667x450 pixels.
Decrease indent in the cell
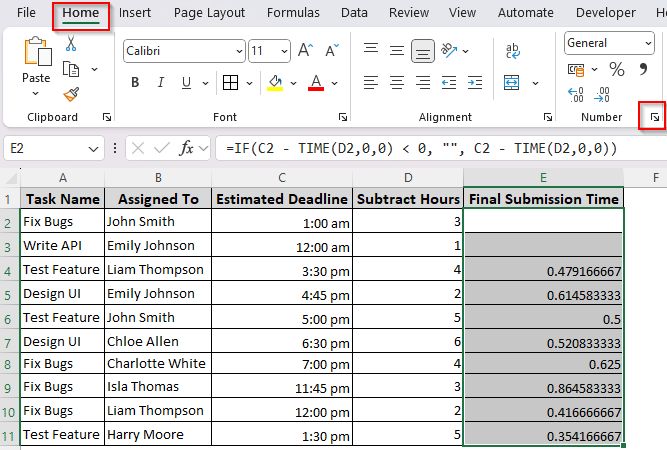point(449,83)
